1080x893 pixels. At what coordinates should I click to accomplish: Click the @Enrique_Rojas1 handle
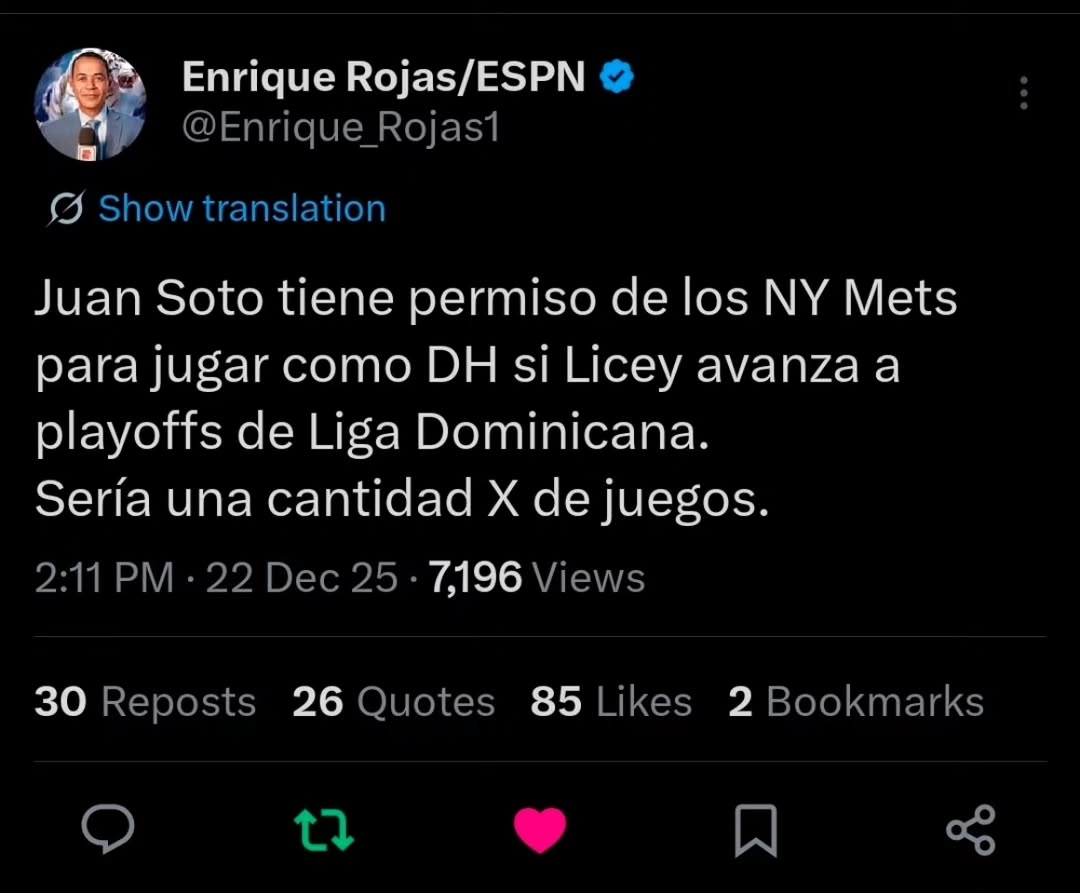[x=340, y=127]
